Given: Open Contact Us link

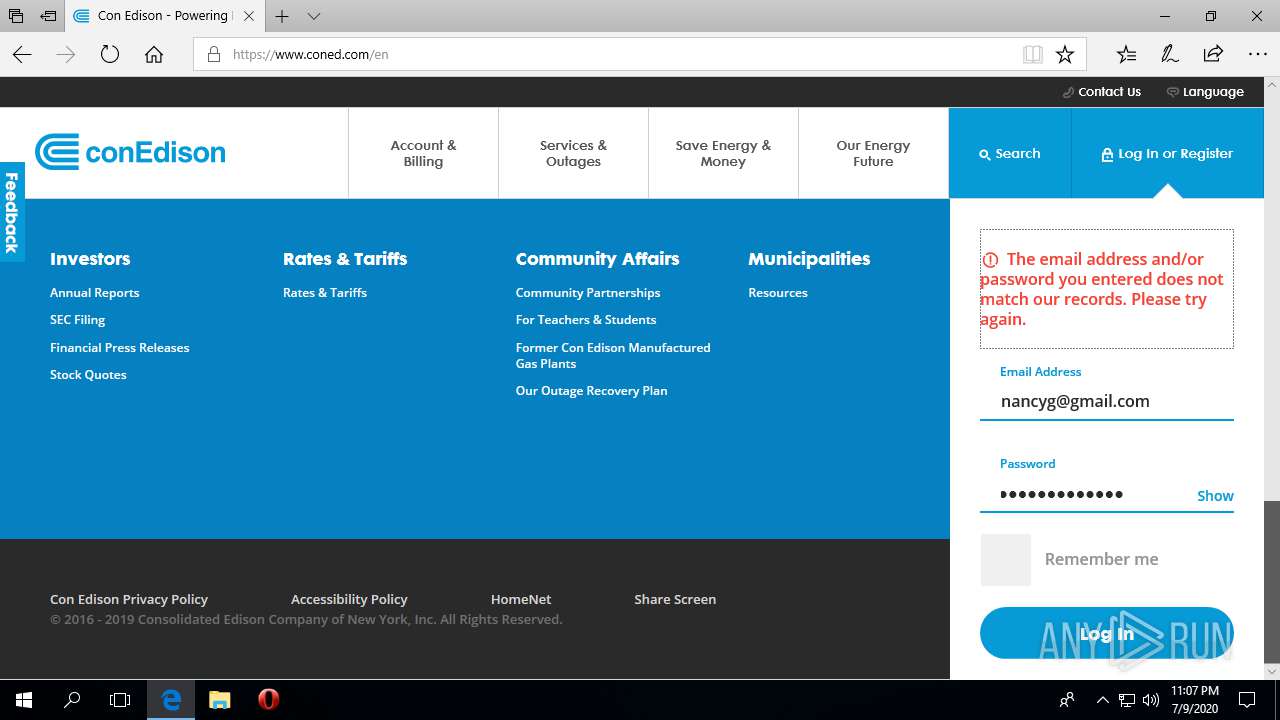Looking at the screenshot, I should pyautogui.click(x=1101, y=92).
